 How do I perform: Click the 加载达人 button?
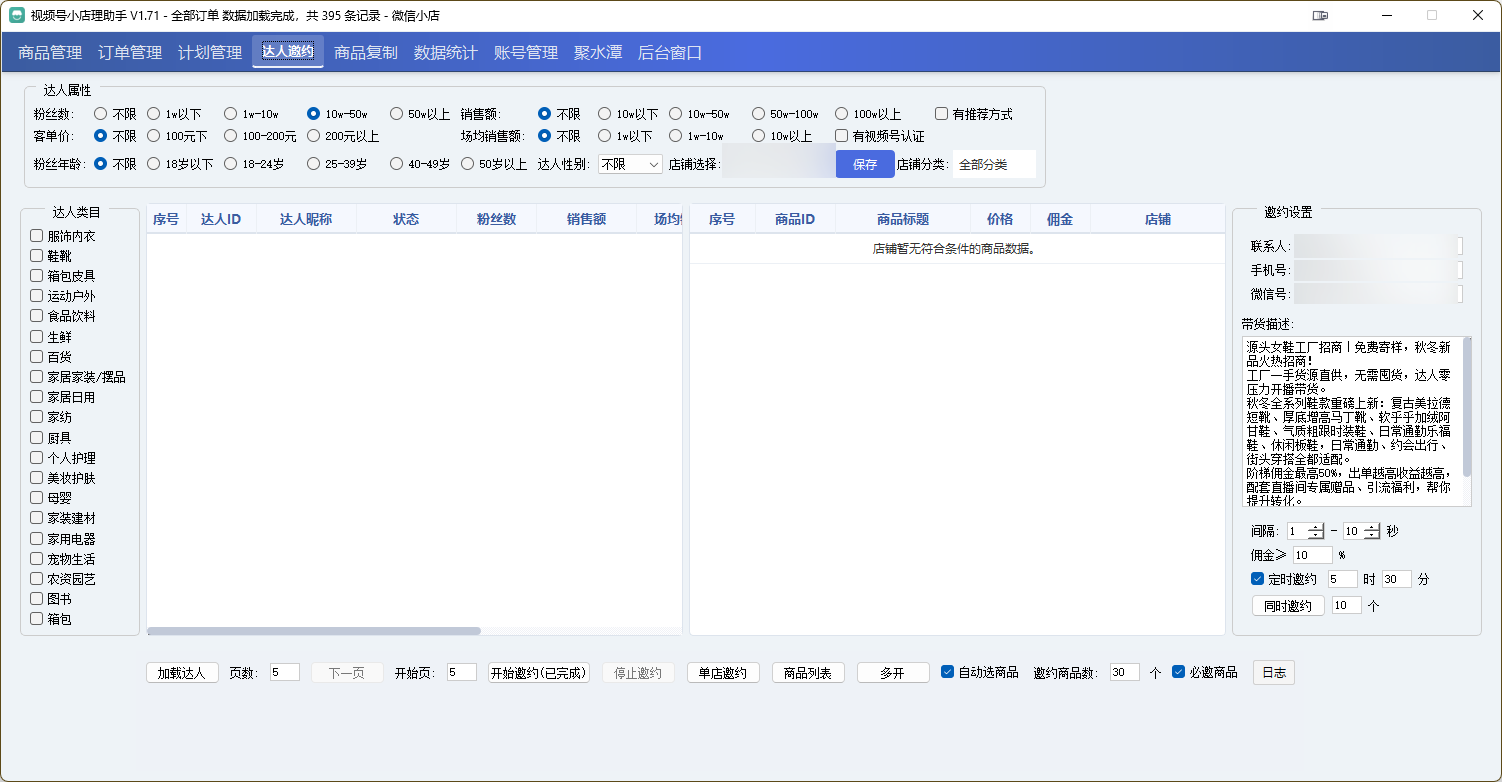click(x=182, y=673)
